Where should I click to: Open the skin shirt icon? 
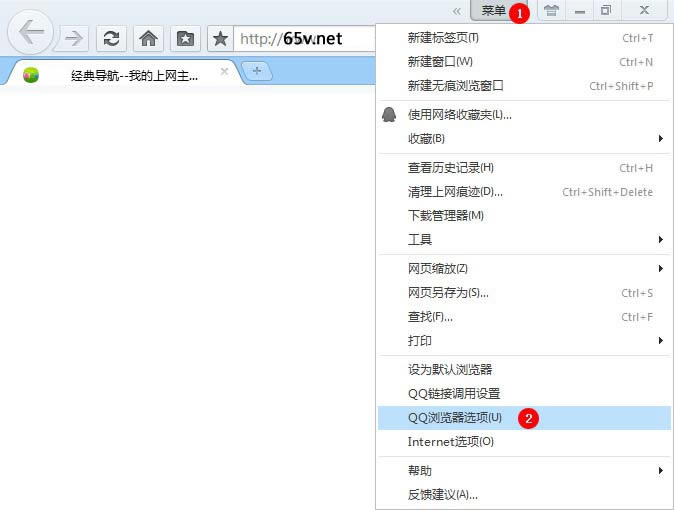coord(551,10)
